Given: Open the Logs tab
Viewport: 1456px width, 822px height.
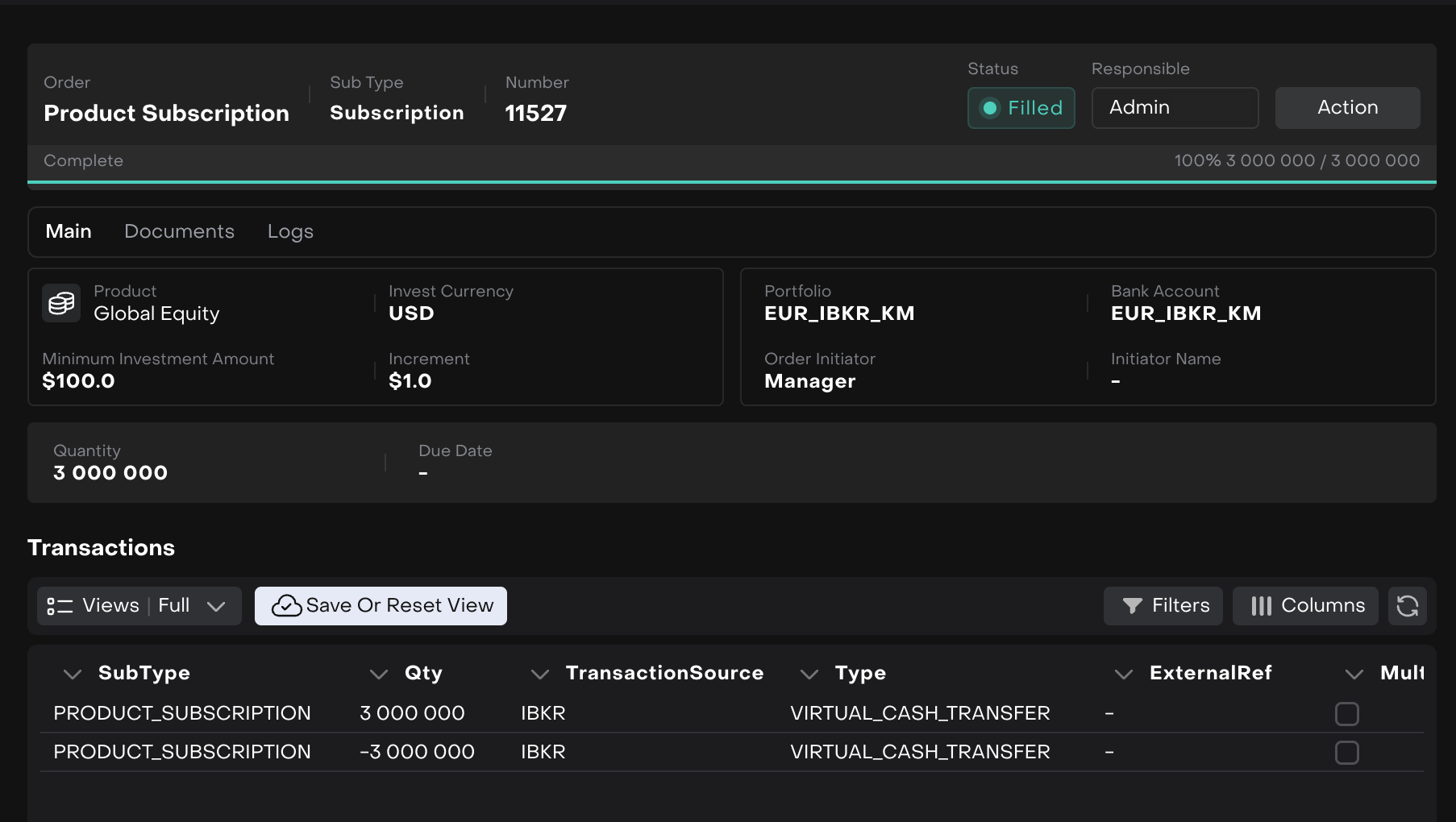Looking at the screenshot, I should point(290,232).
